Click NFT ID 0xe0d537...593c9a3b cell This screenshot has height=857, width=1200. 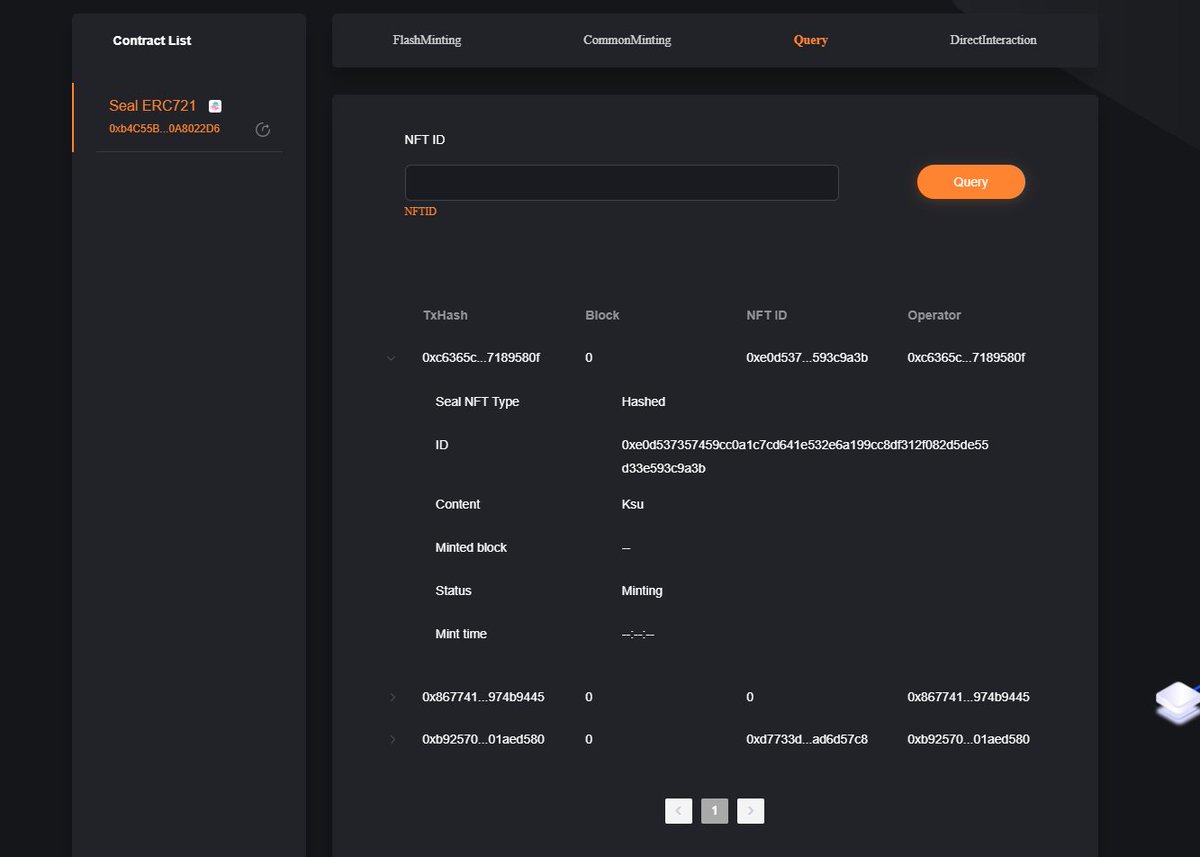[x=807, y=358]
